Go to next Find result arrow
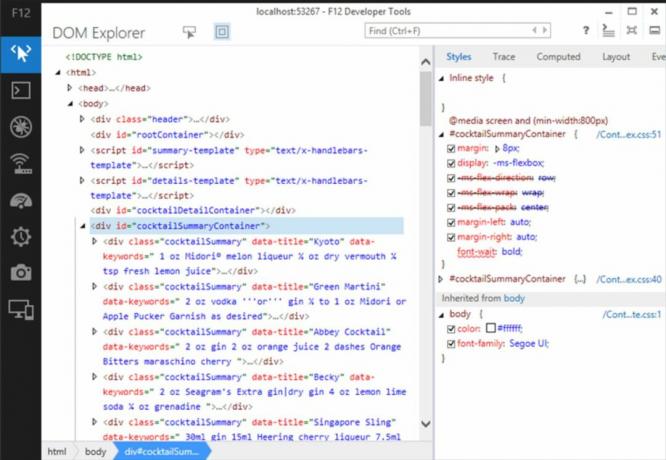 (x=545, y=31)
